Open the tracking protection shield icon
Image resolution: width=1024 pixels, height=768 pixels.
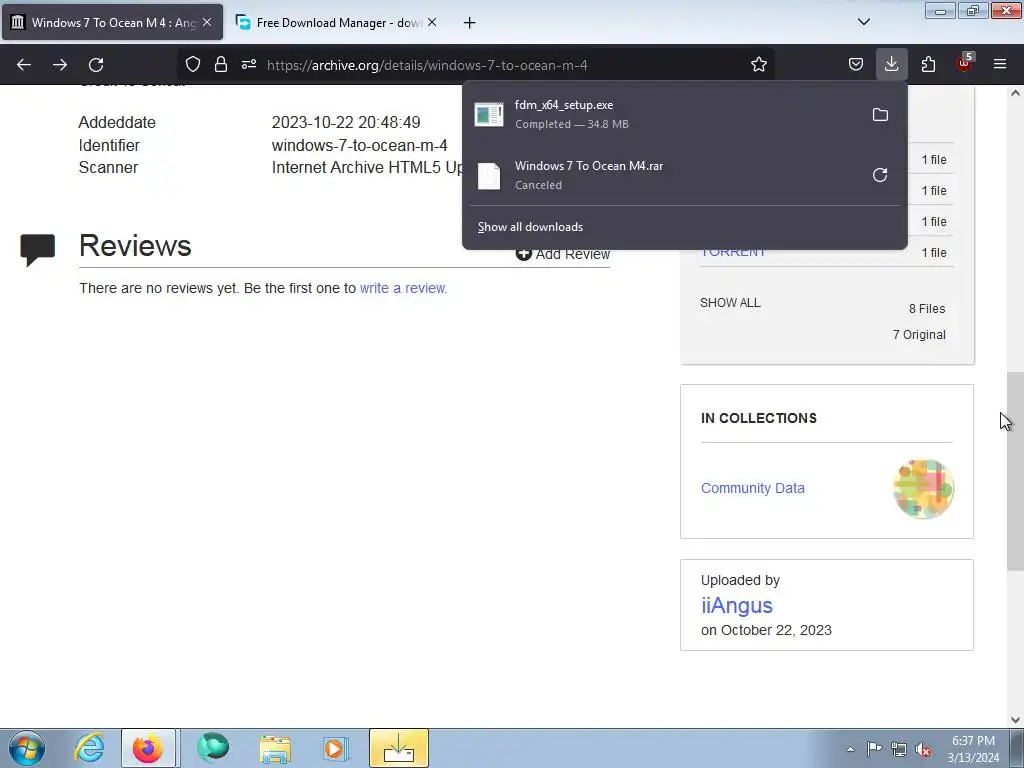(x=193, y=65)
